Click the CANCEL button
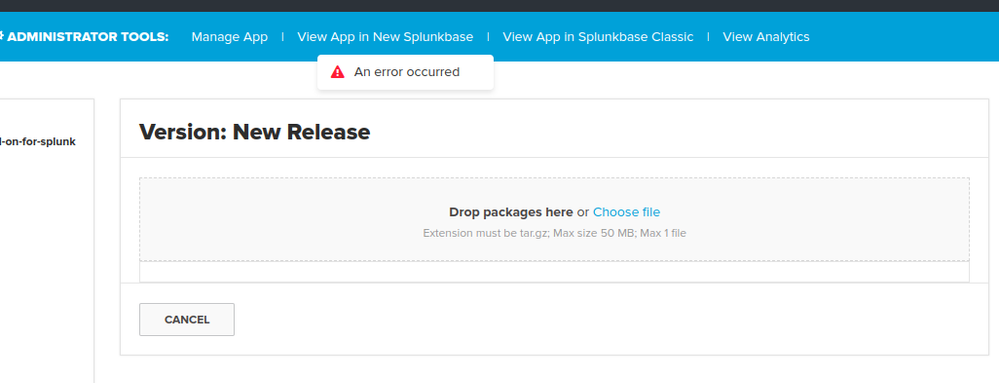The height and width of the screenshot is (383, 999). pos(187,319)
